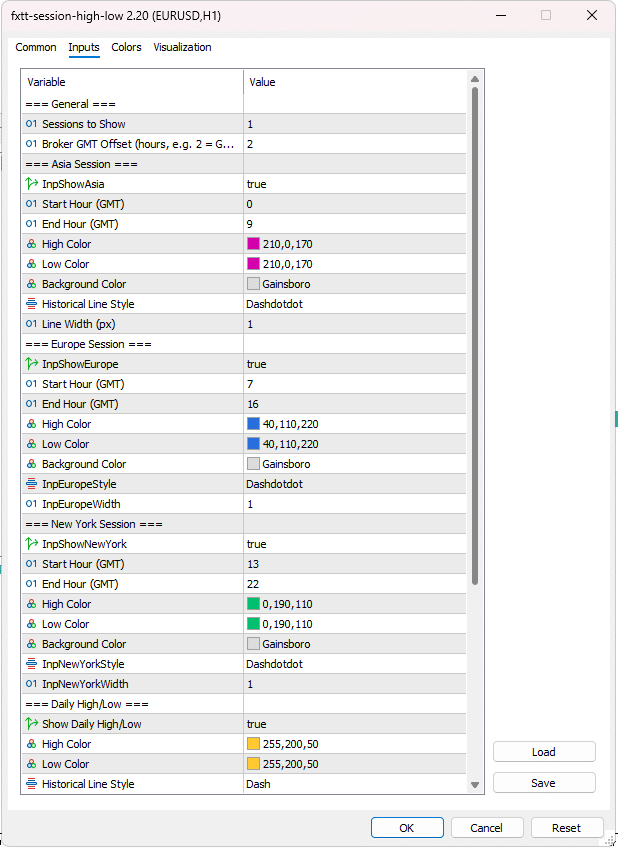Switch to the Visualization tab
618x848 pixels.
click(x=182, y=47)
